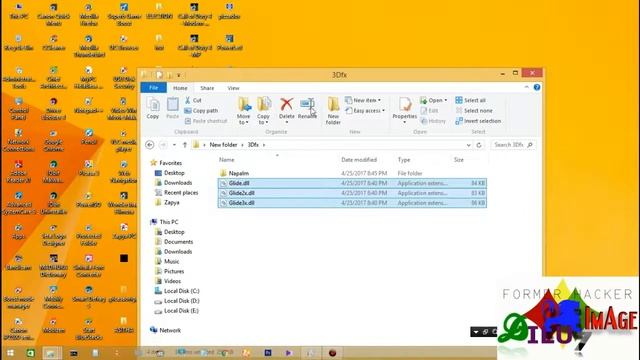Click the File Explorer taskbar icon

(x=51, y=353)
